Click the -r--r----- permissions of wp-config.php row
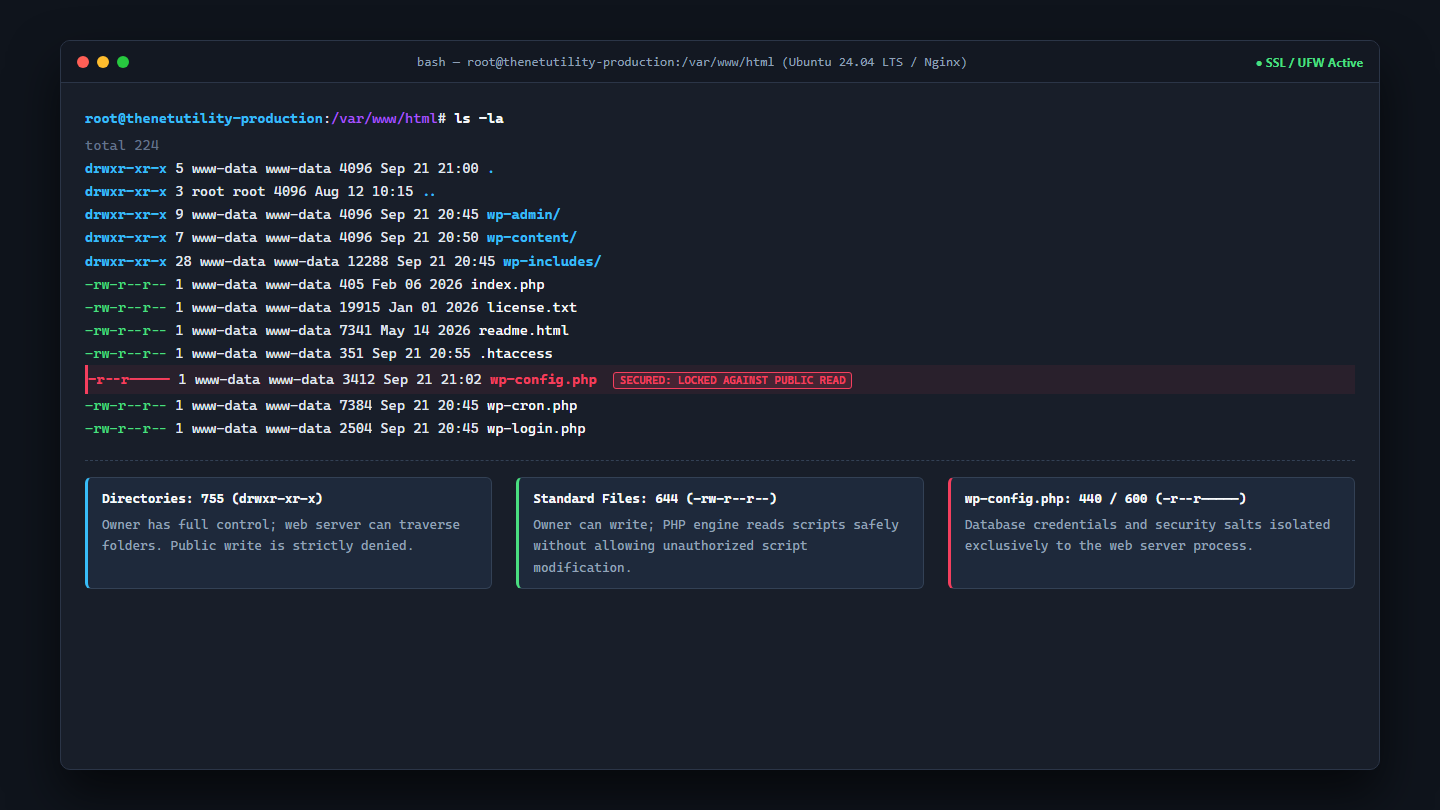1440x810 pixels. click(x=129, y=379)
